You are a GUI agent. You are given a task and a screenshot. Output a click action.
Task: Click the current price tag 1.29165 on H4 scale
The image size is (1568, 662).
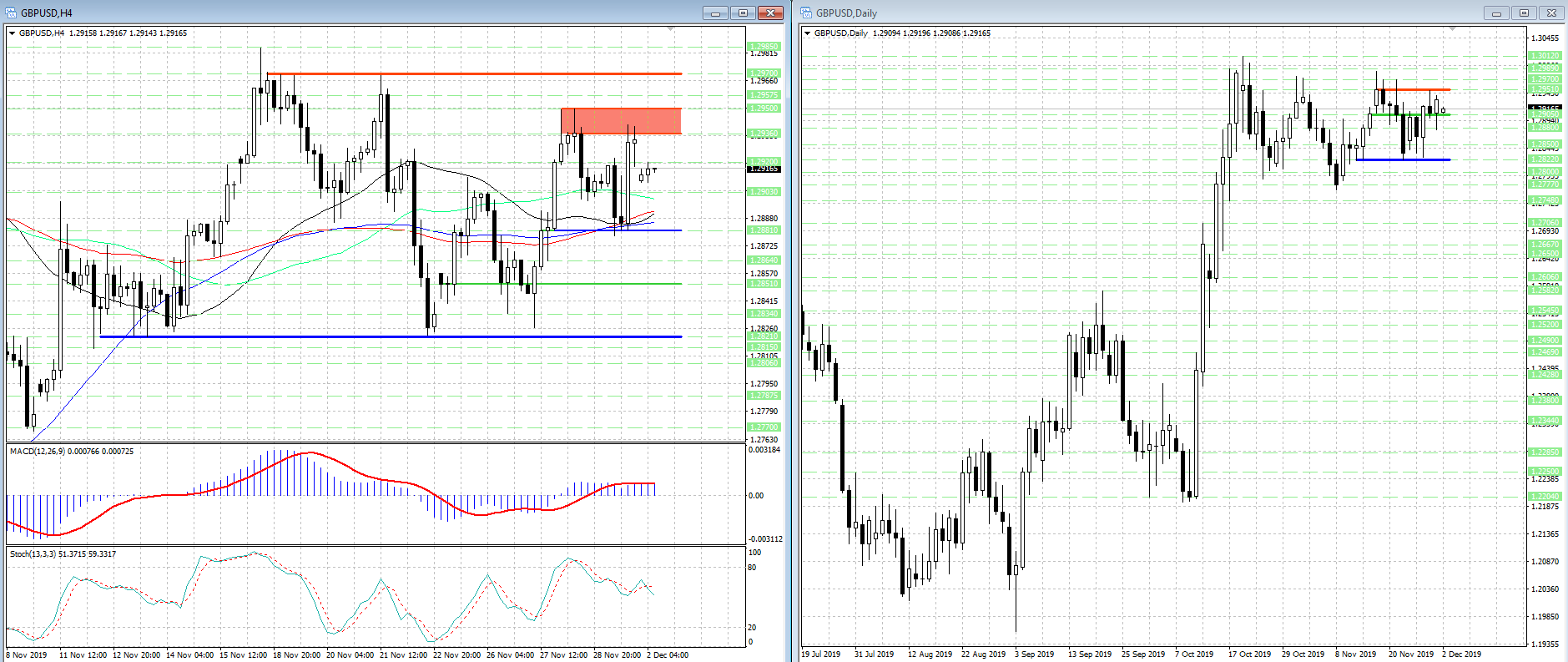coord(764,169)
